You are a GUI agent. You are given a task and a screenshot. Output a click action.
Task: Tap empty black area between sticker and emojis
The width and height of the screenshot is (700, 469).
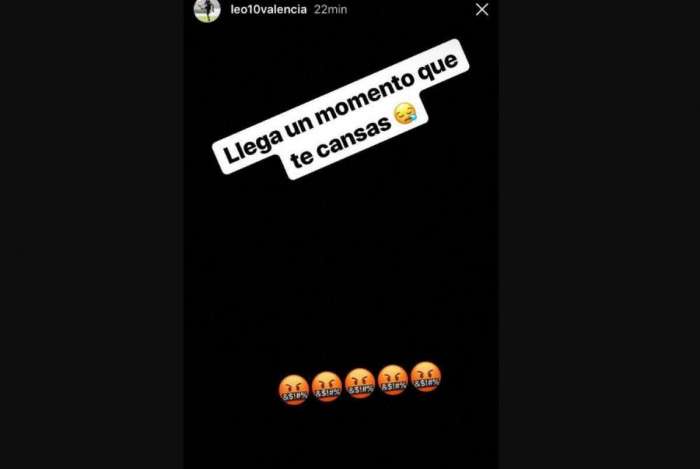(341, 268)
